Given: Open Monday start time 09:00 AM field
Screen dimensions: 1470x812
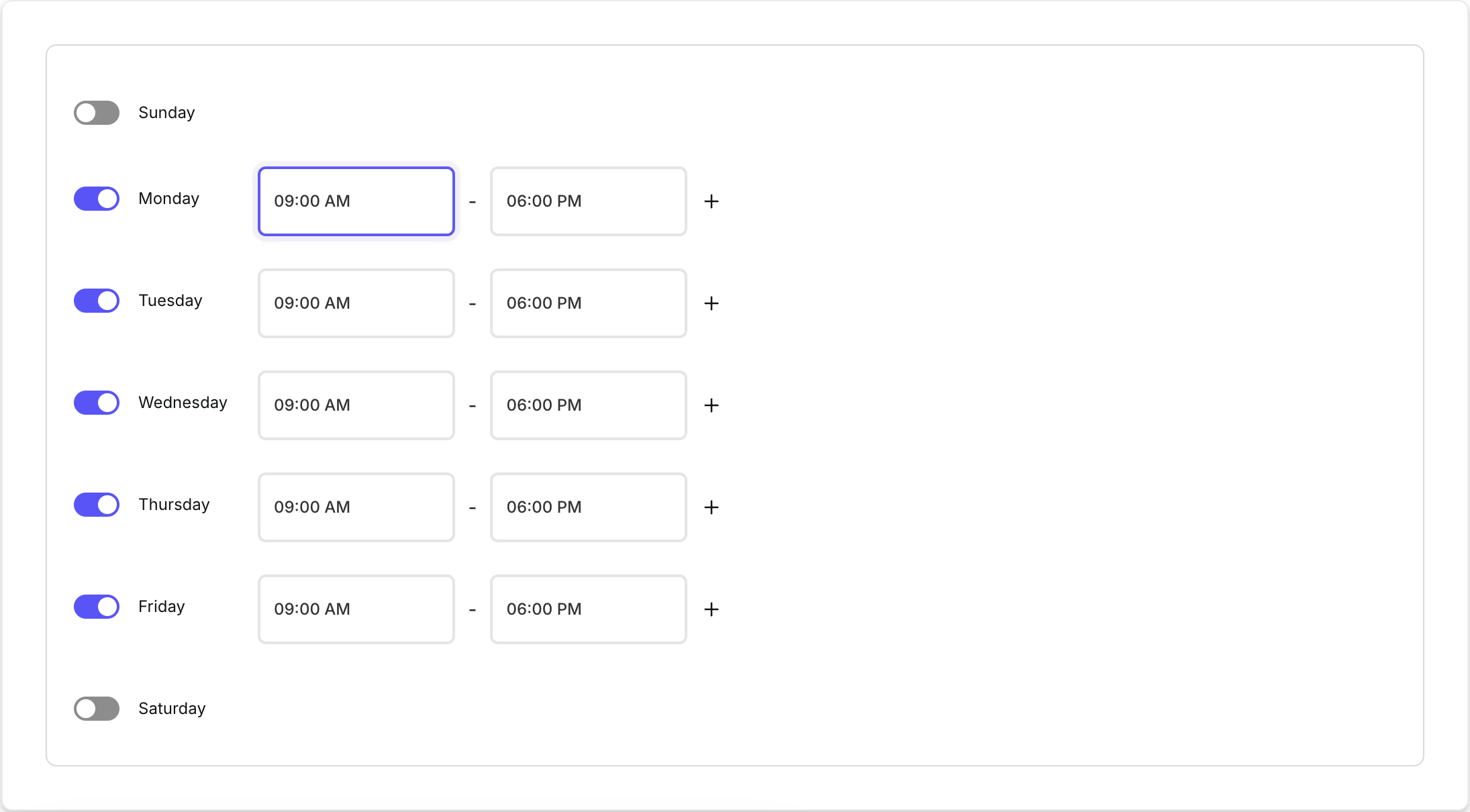Looking at the screenshot, I should (356, 201).
